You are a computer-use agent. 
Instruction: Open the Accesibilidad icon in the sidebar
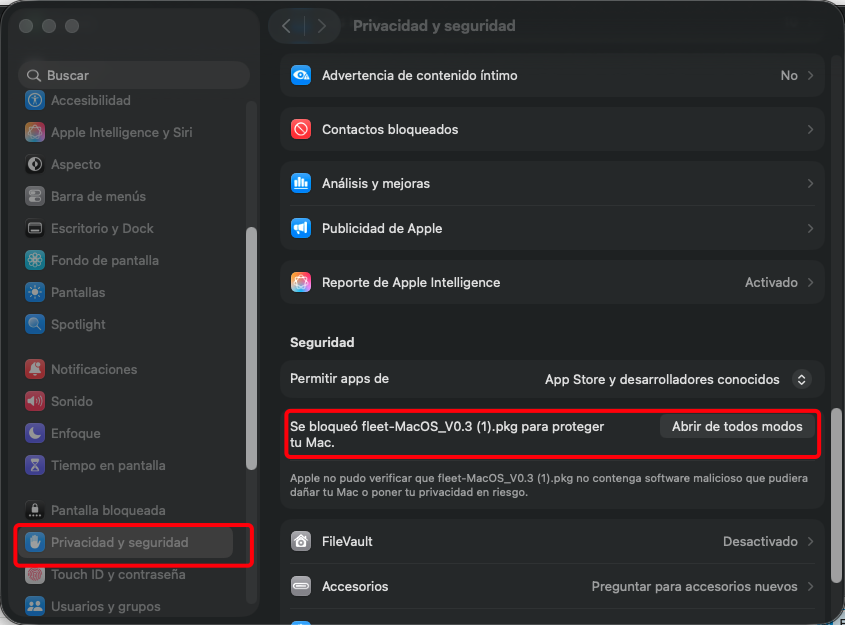click(35, 100)
